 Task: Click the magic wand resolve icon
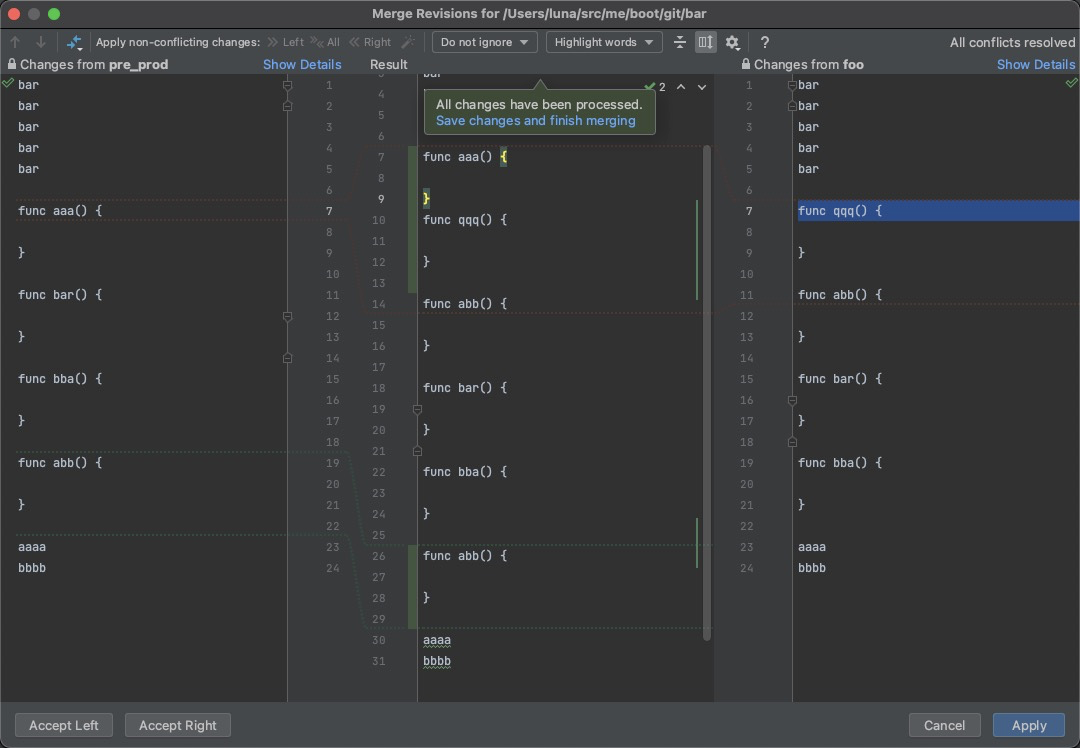pyautogui.click(x=407, y=42)
